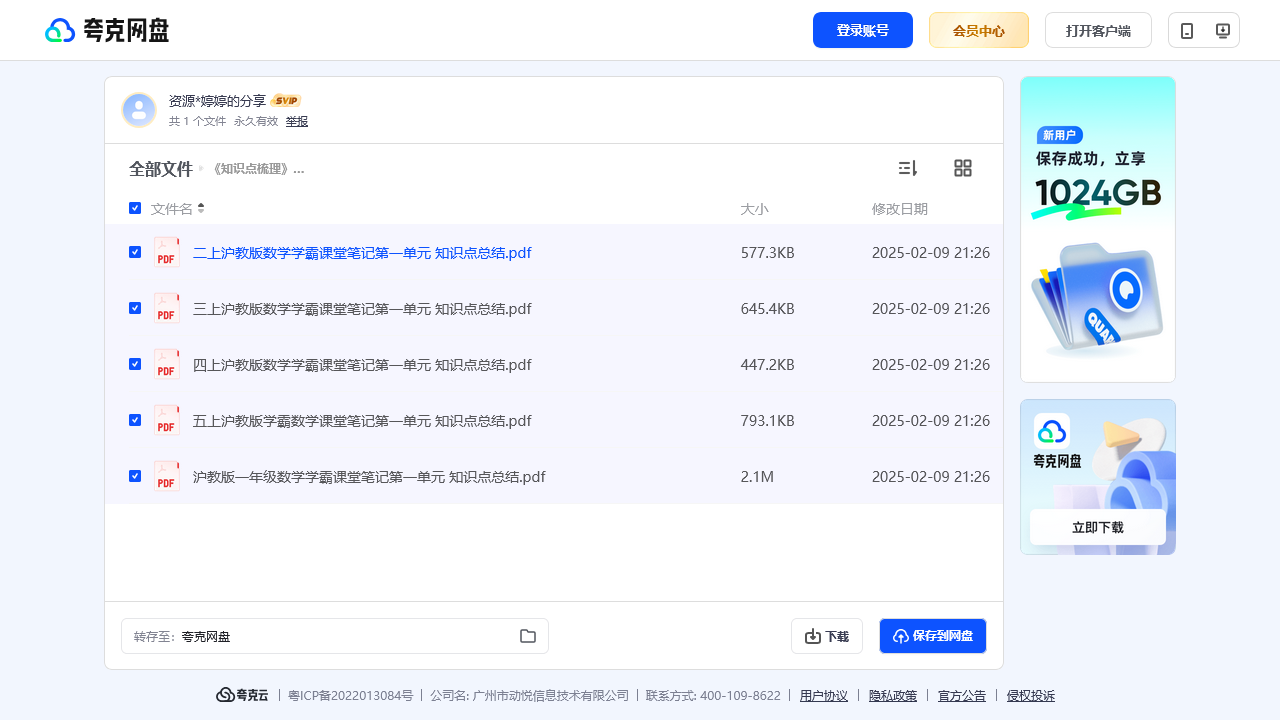Click the 下载 button
Image resolution: width=1280 pixels, height=720 pixels.
(827, 636)
